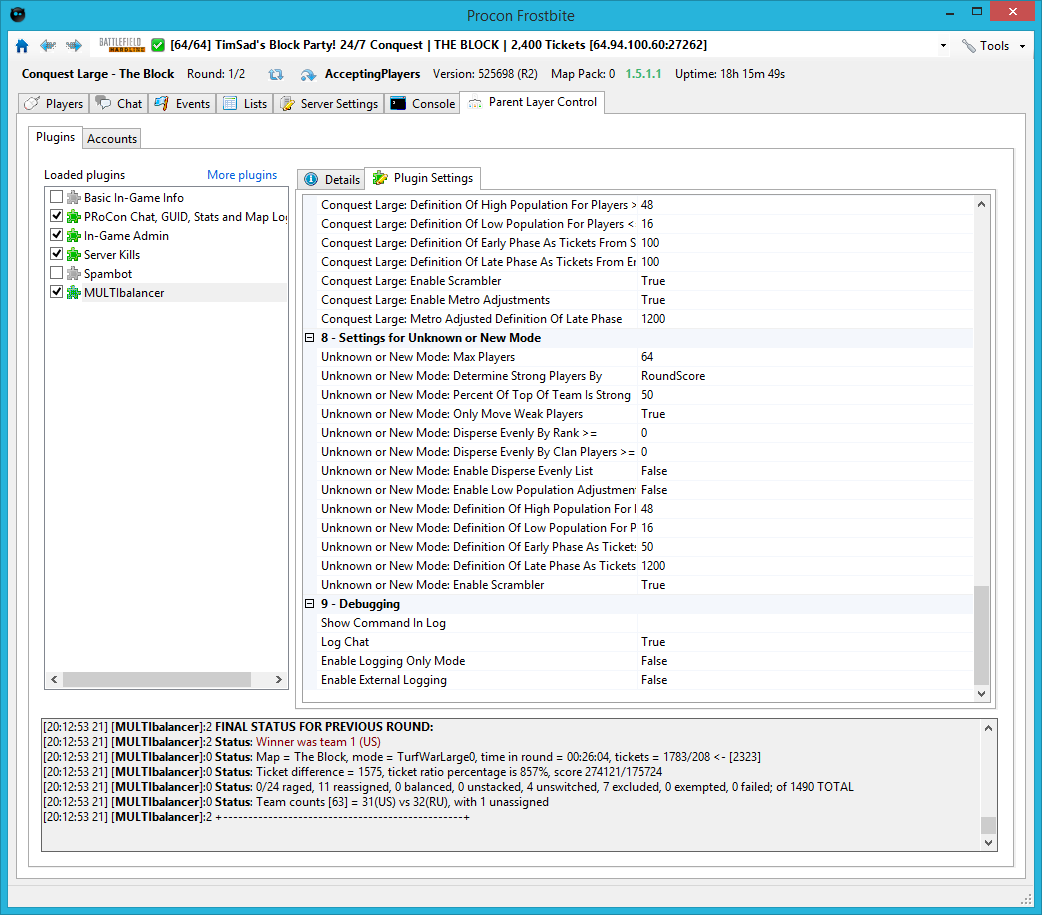The width and height of the screenshot is (1042, 915).
Task: Enable the Basic In-Game Info checkbox
Action: [x=57, y=198]
